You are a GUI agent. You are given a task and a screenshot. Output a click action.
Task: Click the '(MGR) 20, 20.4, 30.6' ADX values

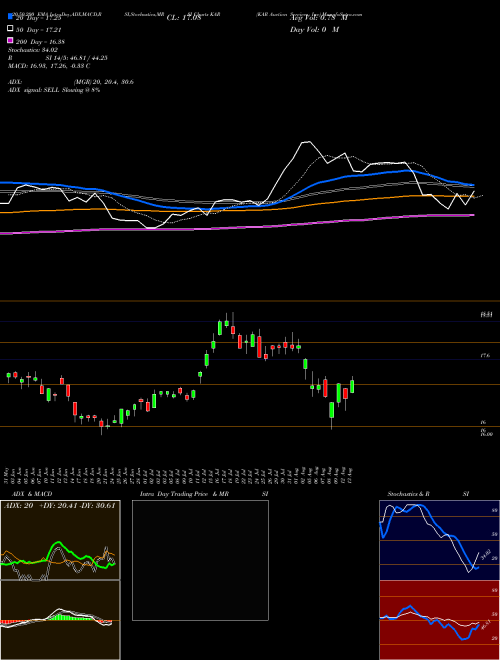(104, 82)
